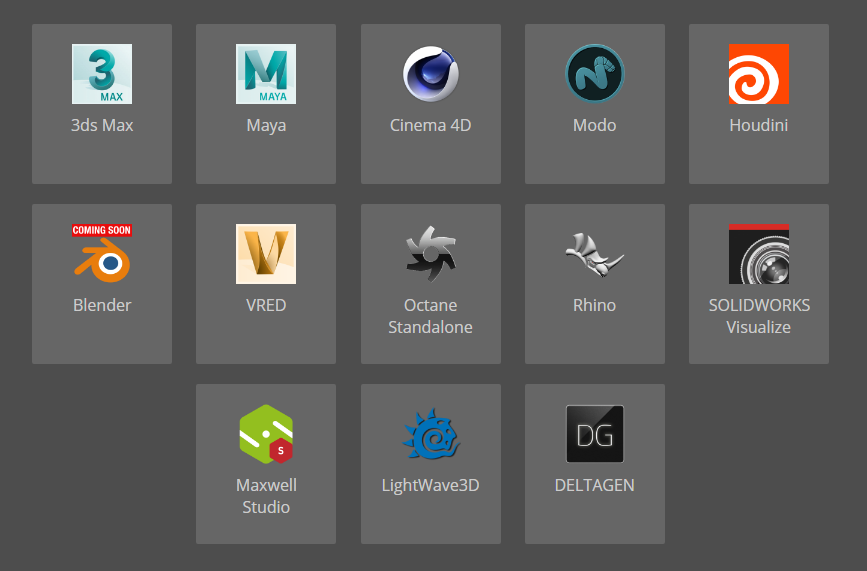The width and height of the screenshot is (867, 571).
Task: Select the Maya application icon
Action: [266, 74]
